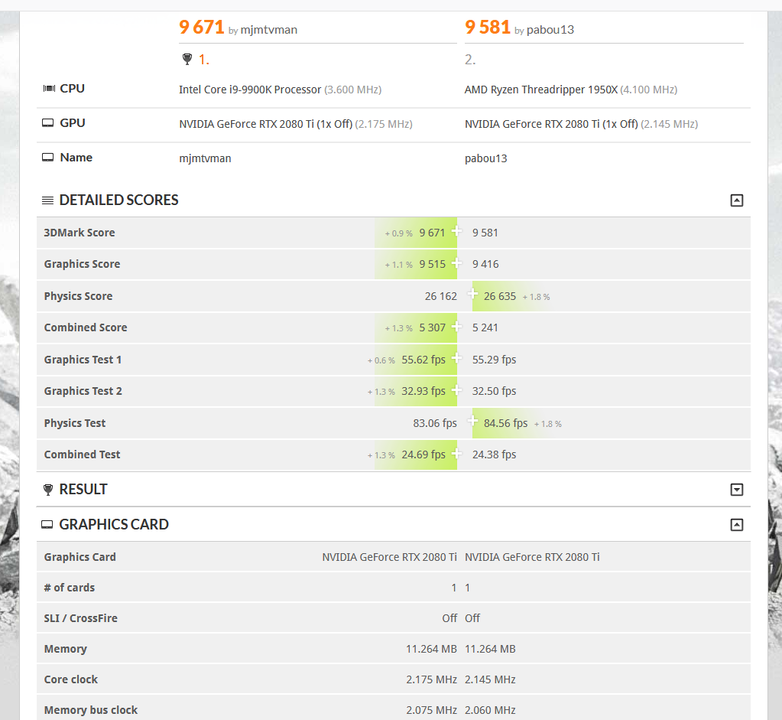This screenshot has height=720, width=782.
Task: Click the GRAPHICS CARD heading
Action: [x=114, y=525]
